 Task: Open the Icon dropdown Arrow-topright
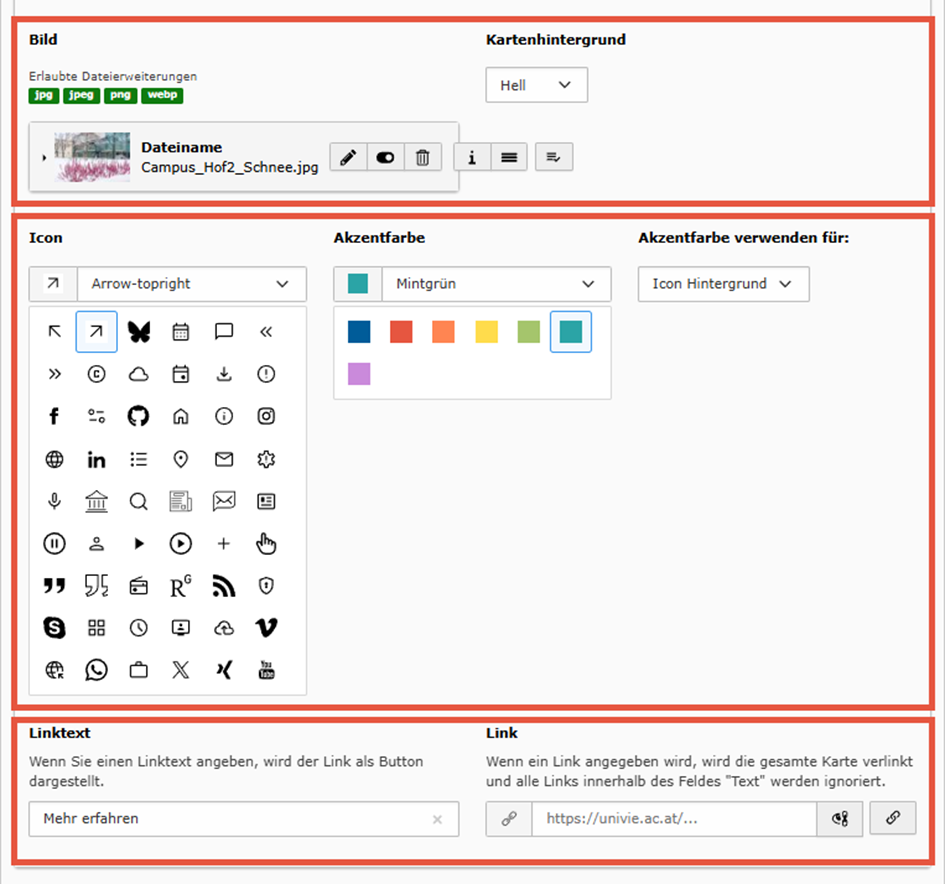[x=192, y=284]
